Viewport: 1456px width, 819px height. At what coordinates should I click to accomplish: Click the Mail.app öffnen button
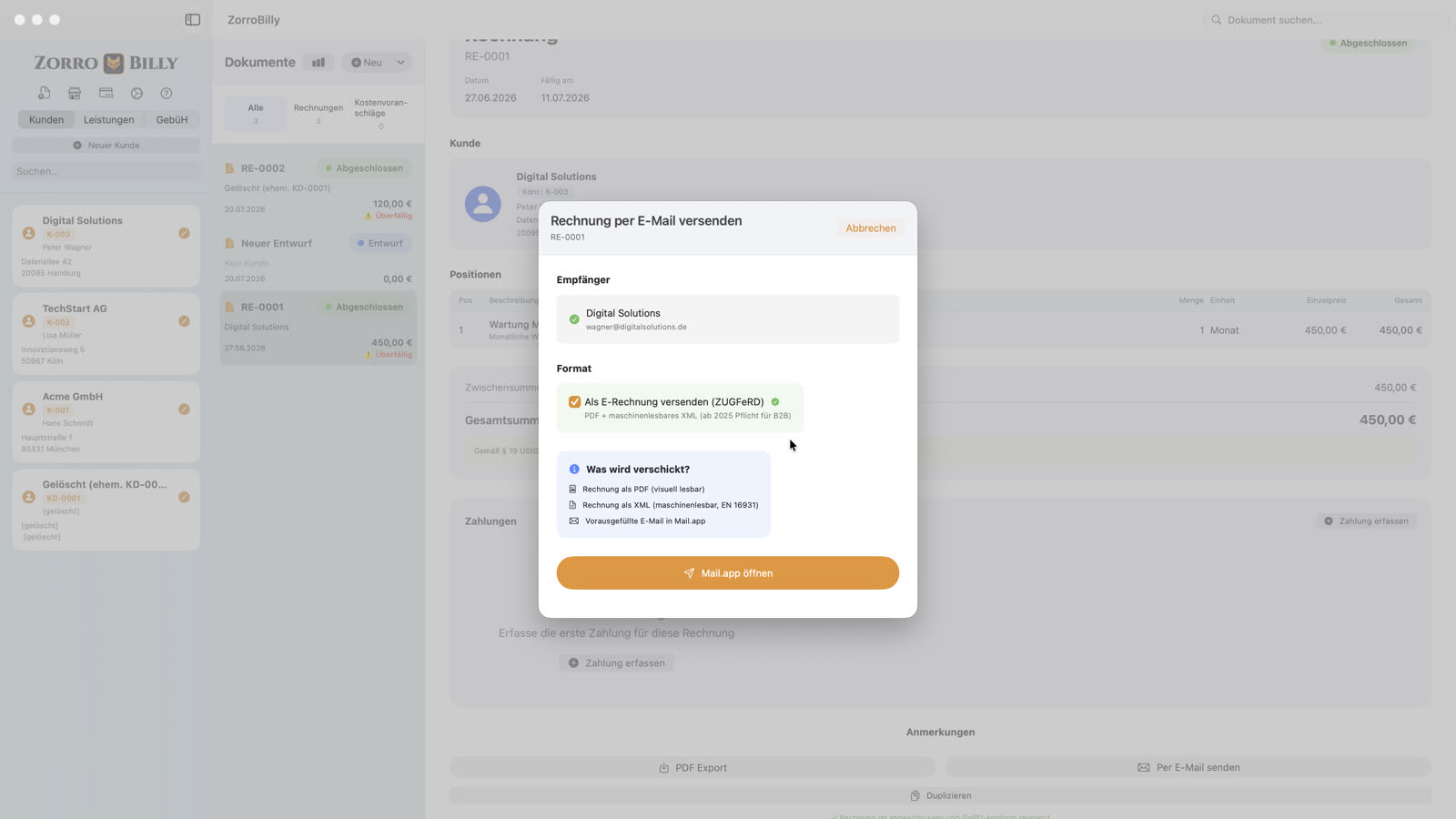tap(728, 573)
